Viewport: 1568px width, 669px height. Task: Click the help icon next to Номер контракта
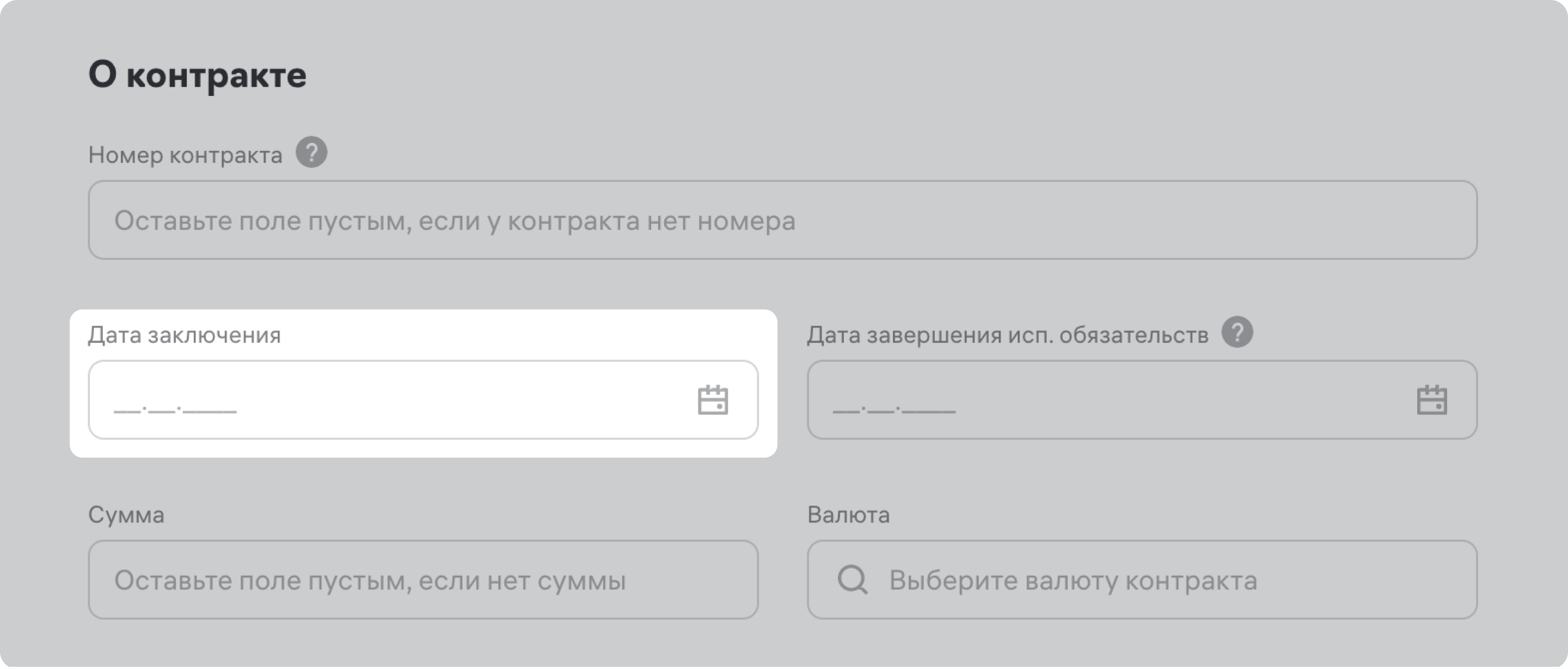coord(311,153)
